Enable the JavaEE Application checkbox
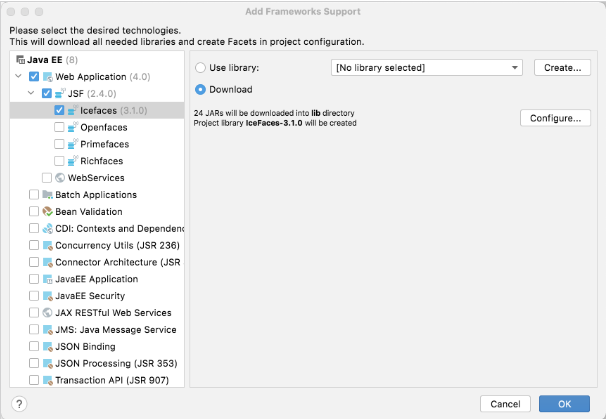 (x=34, y=279)
